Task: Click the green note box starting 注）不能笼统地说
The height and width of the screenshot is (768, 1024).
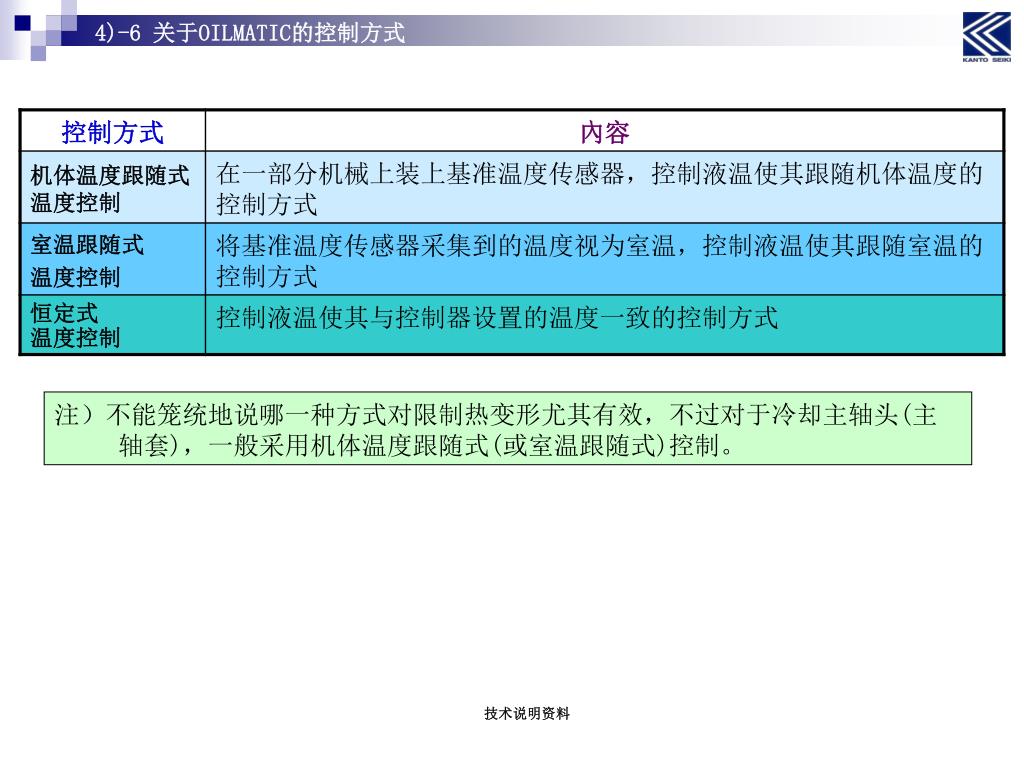Action: click(x=507, y=428)
